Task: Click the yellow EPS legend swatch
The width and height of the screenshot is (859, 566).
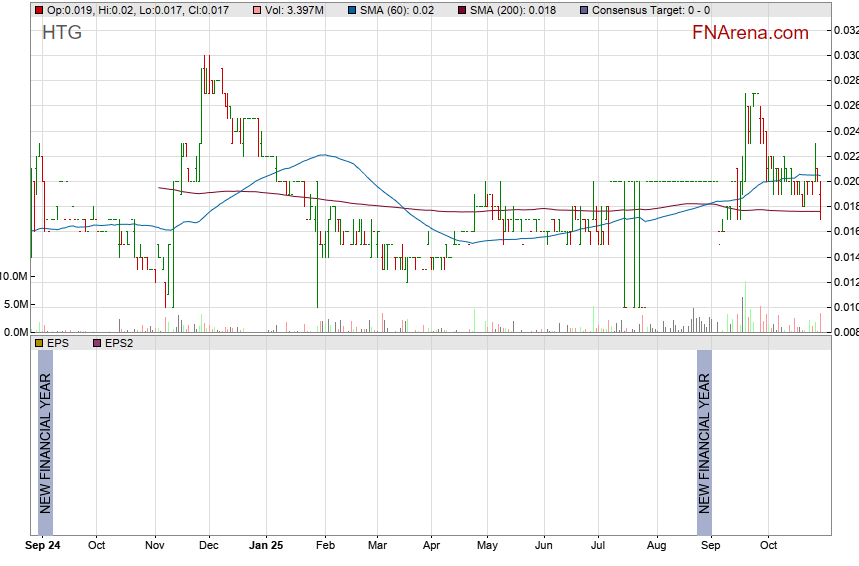Action: [39, 343]
